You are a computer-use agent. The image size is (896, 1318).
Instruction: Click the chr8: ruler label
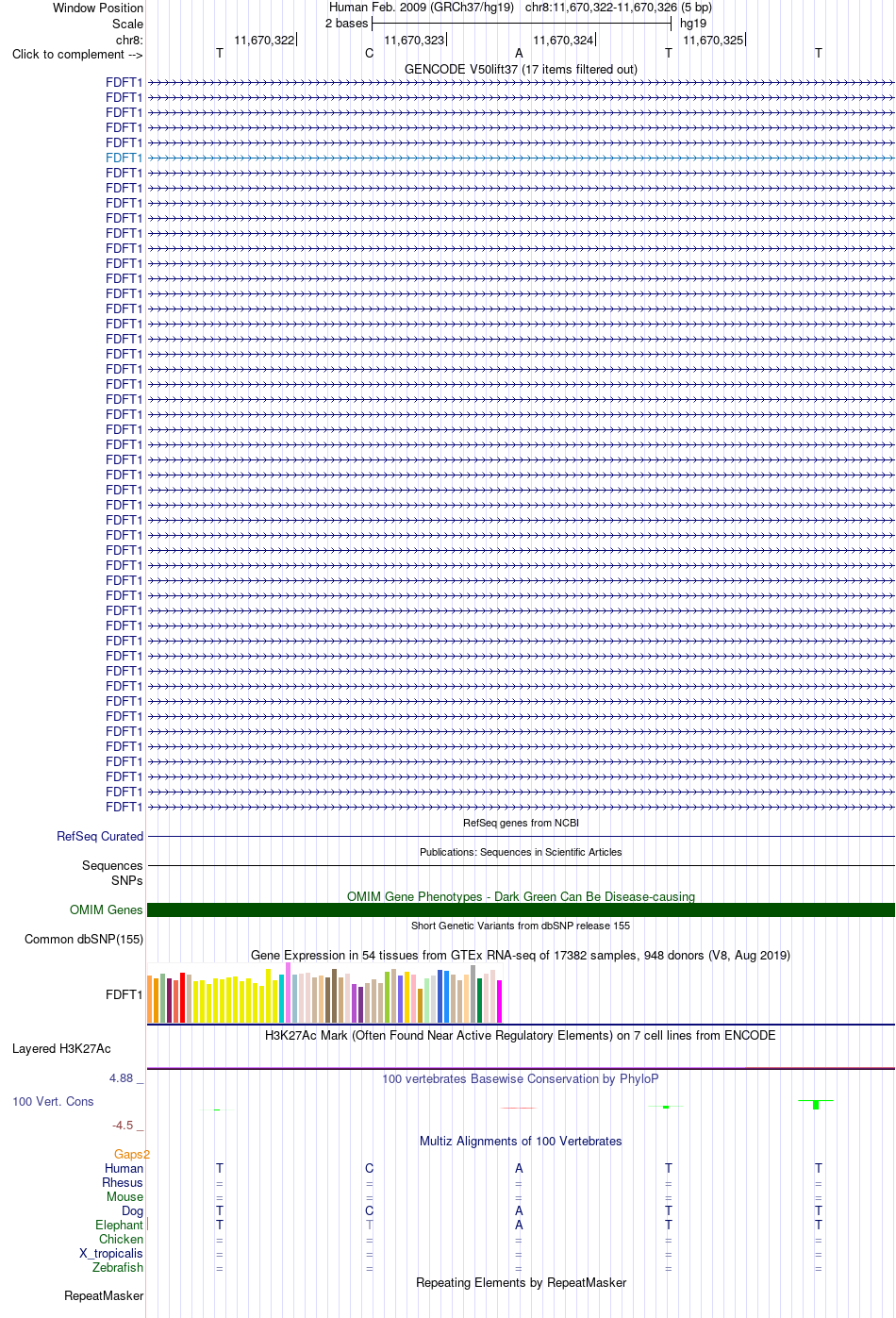point(129,40)
